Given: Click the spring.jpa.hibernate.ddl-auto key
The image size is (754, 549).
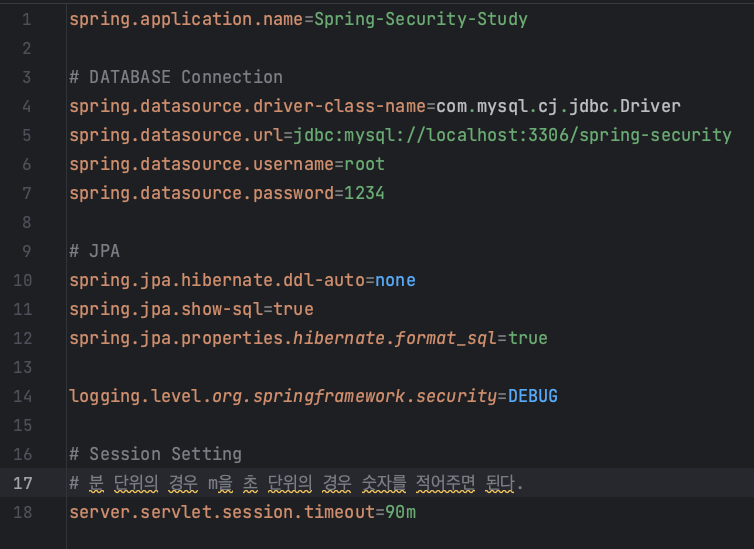Looking at the screenshot, I should pyautogui.click(x=217, y=280).
